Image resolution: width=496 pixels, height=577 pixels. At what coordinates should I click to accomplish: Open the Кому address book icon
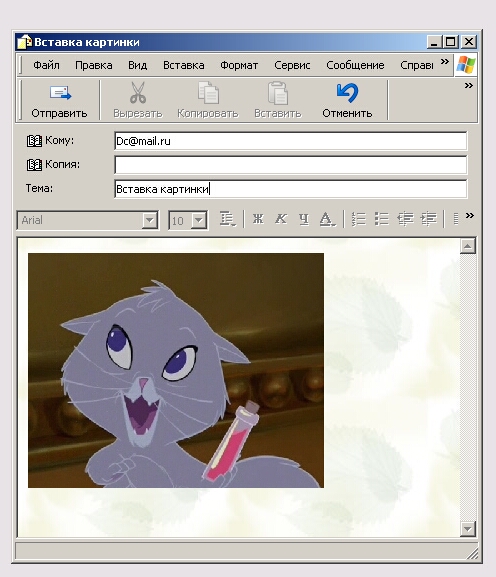(x=34, y=141)
